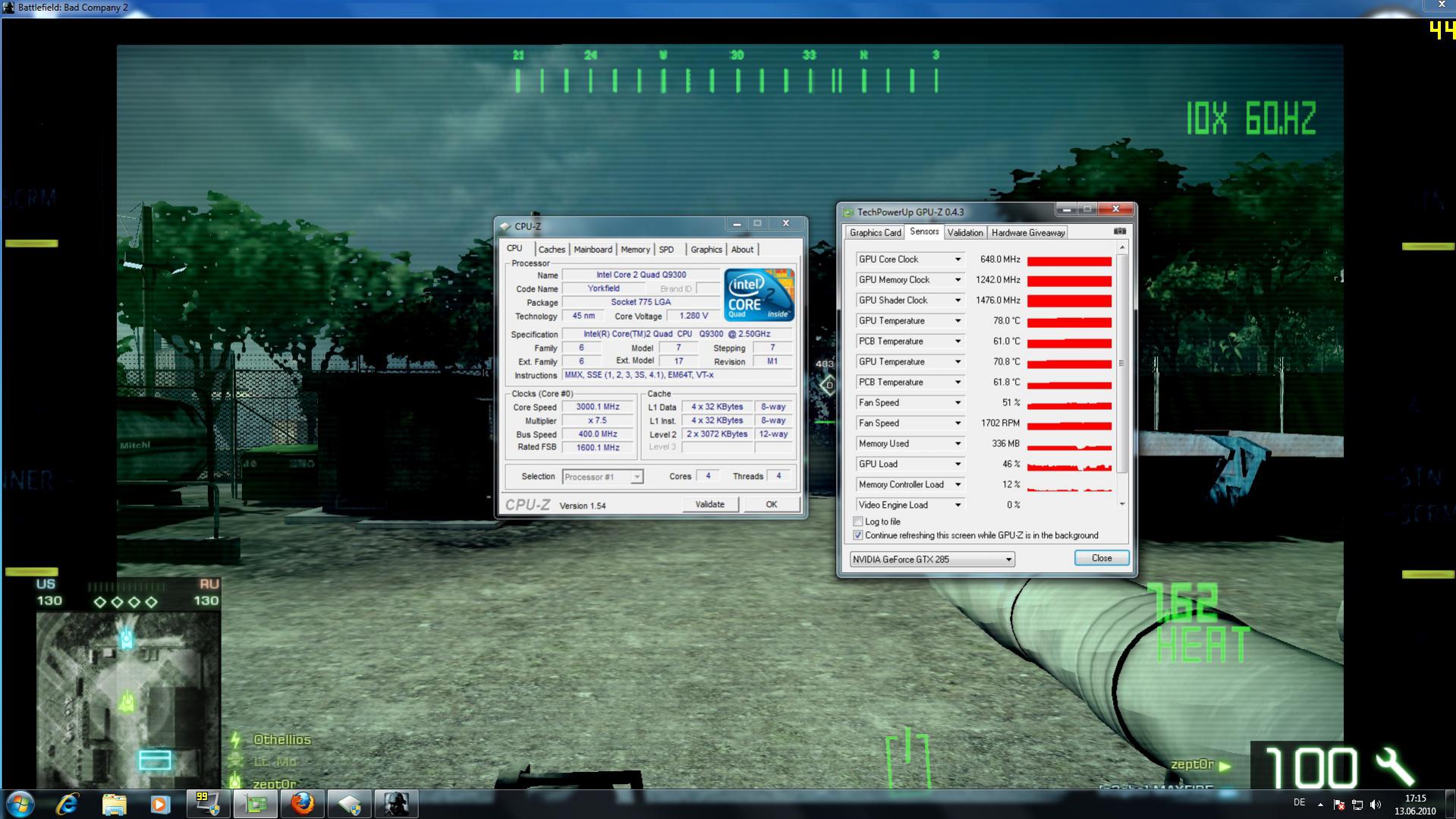This screenshot has width=1456, height=819.
Task: Switch to the Memory tab in CPU-Z
Action: [x=635, y=250]
